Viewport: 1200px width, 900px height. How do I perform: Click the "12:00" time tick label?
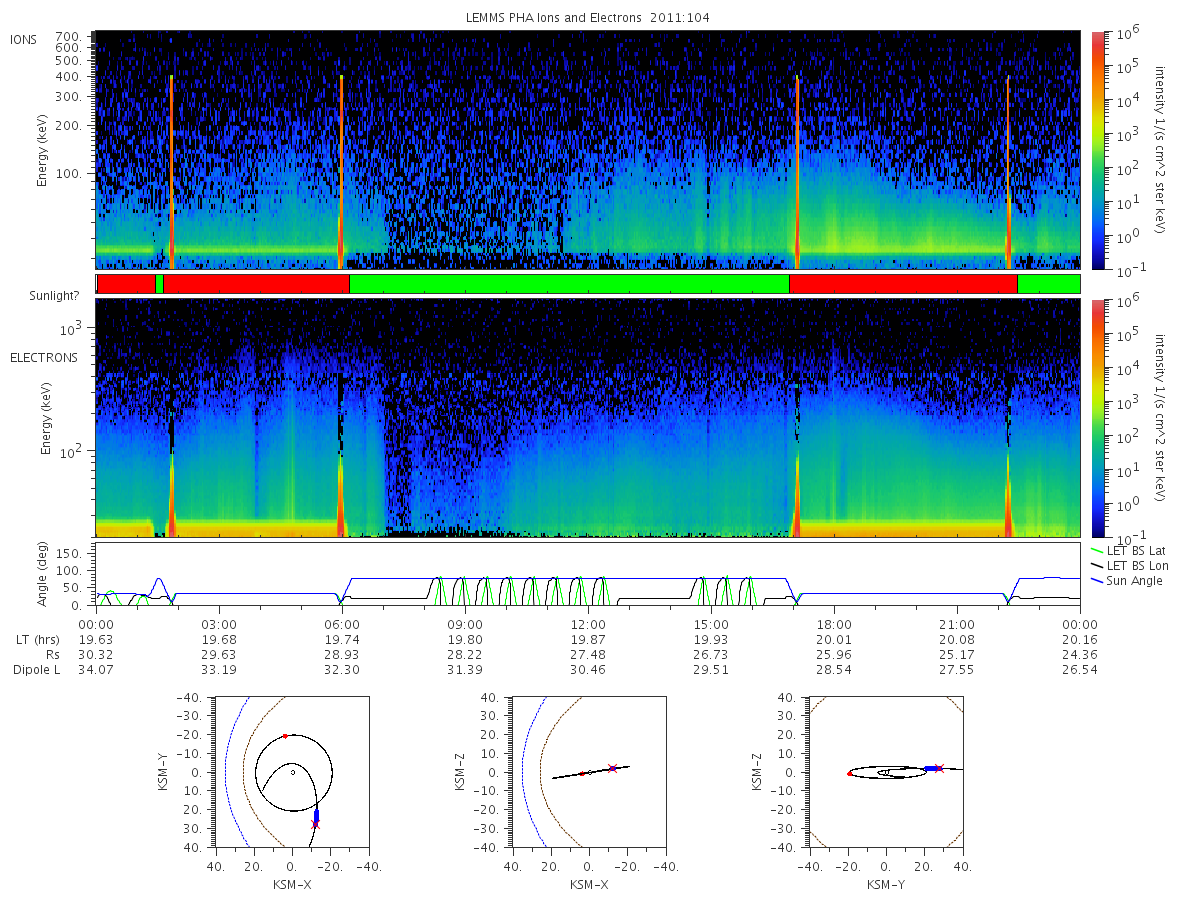588,624
